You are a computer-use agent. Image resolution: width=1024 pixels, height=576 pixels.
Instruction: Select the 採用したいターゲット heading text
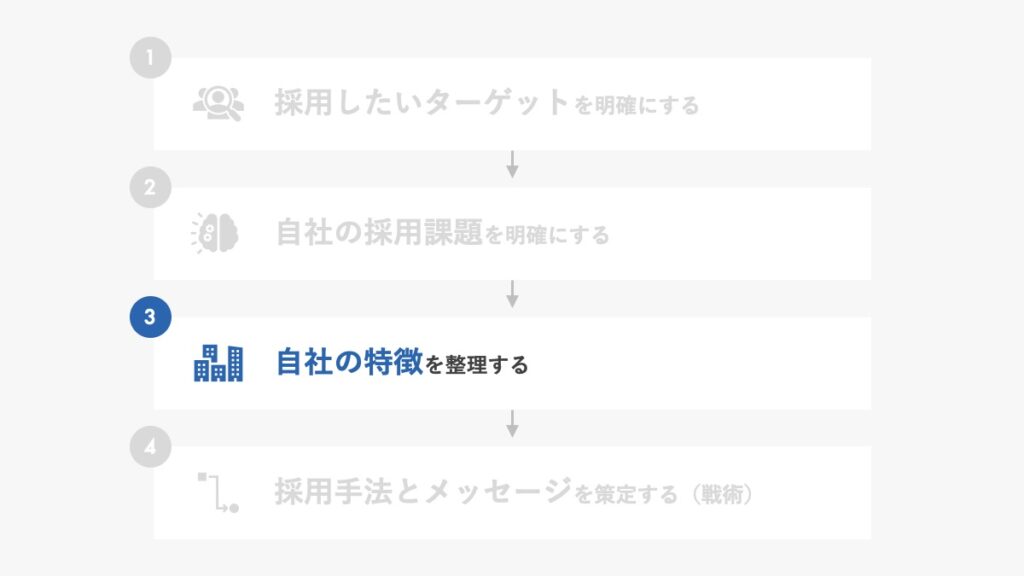click(421, 103)
